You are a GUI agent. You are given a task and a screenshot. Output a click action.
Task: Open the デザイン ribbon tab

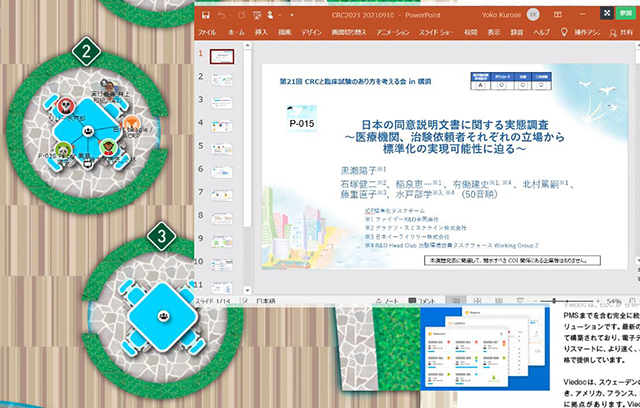click(311, 32)
